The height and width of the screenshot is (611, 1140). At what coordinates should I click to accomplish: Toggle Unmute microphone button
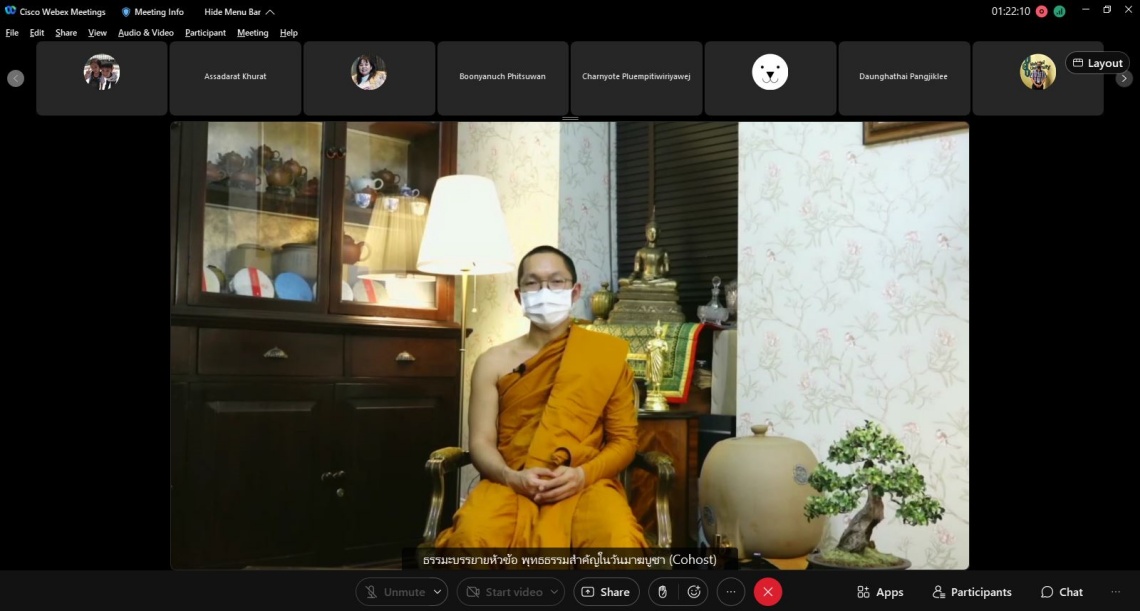click(395, 592)
